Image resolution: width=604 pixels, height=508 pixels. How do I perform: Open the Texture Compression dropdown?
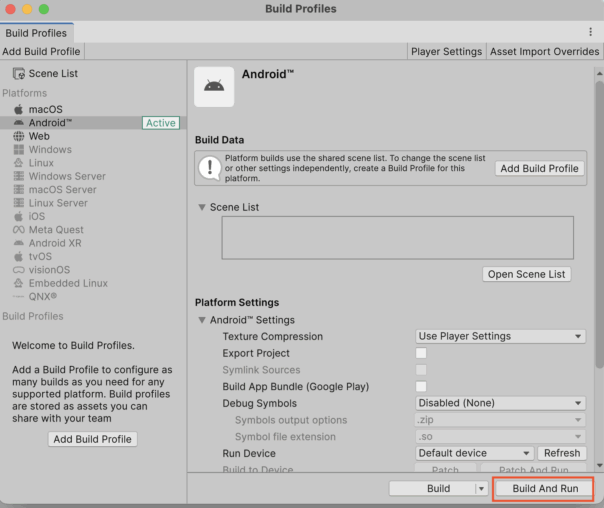(x=500, y=337)
